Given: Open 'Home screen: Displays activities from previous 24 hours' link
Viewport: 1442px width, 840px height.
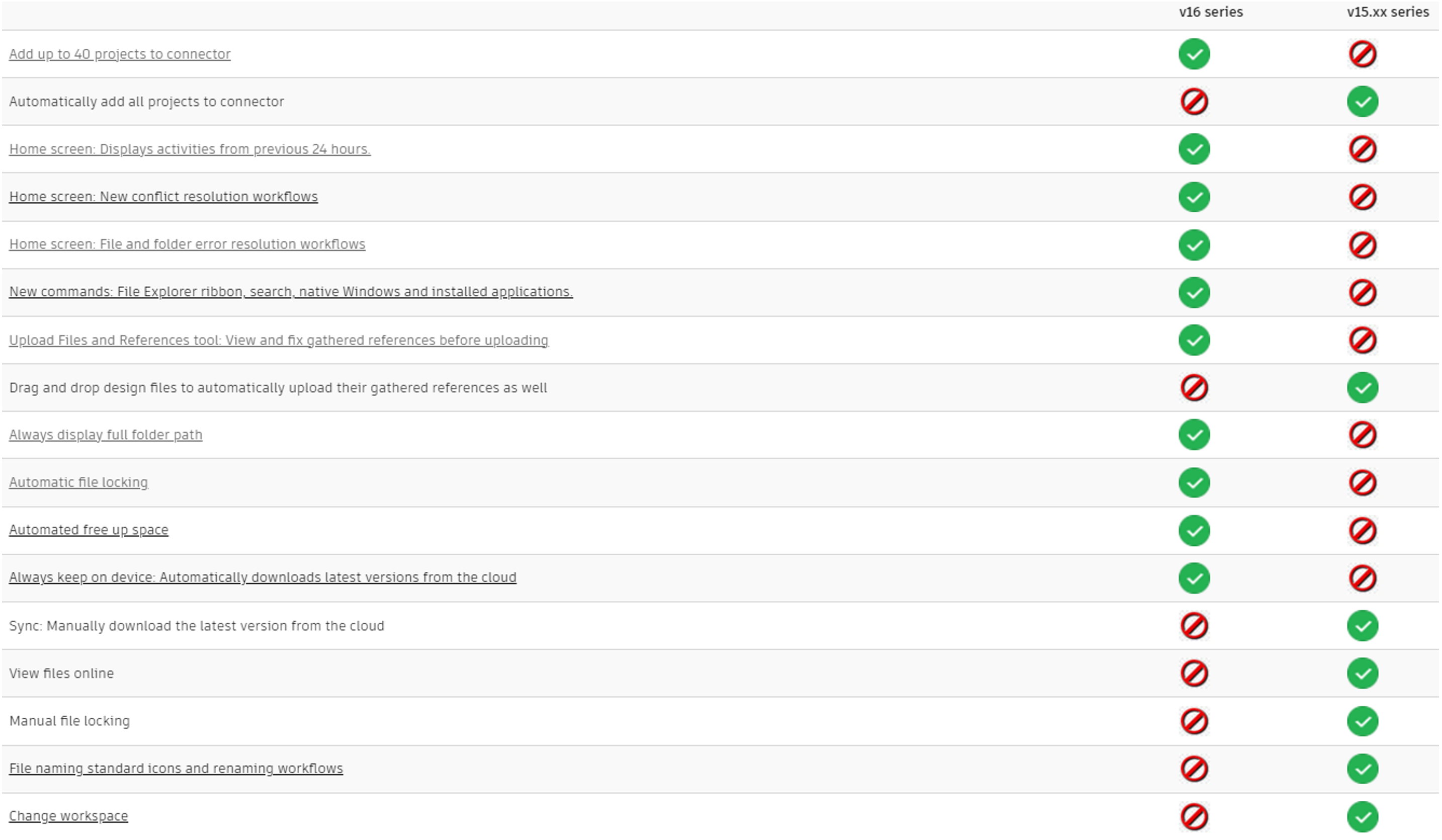Looking at the screenshot, I should click(x=190, y=149).
